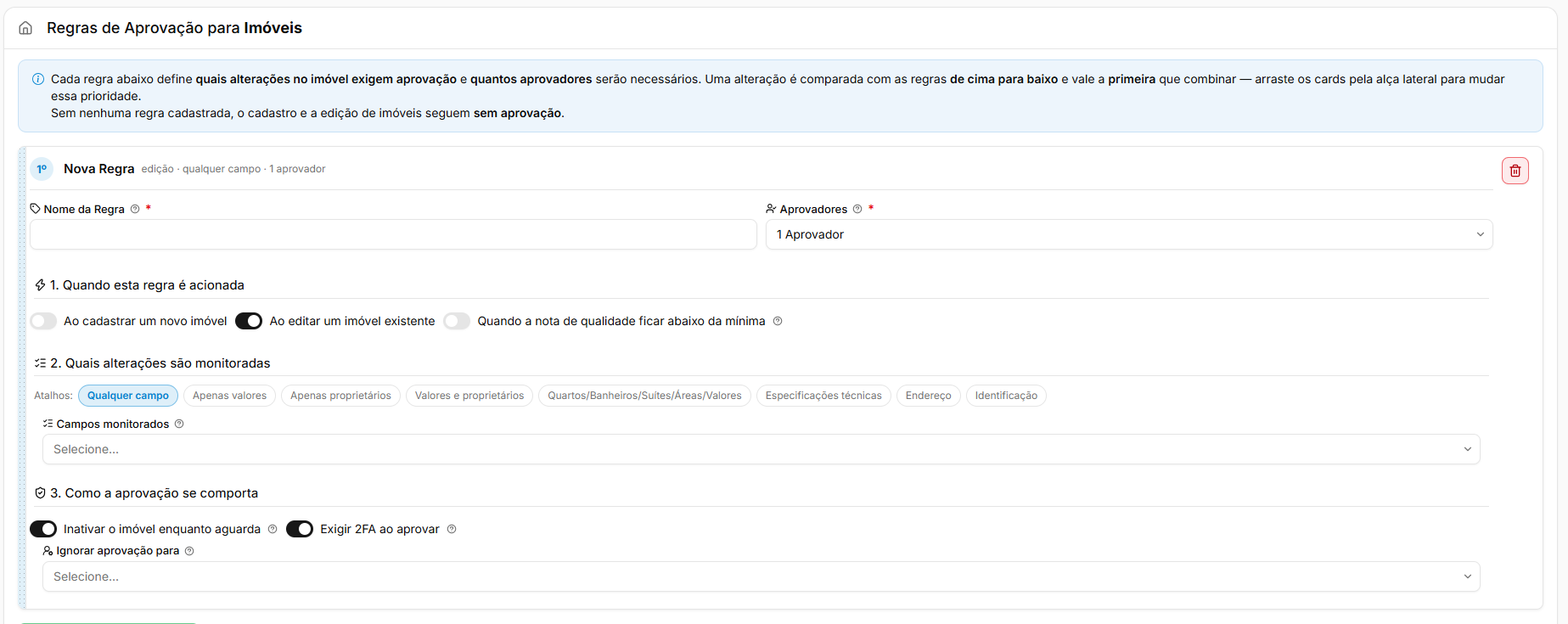The width and height of the screenshot is (1568, 624).
Task: Select the 'Valores e proprietários' shortcut chip
Action: (469, 396)
